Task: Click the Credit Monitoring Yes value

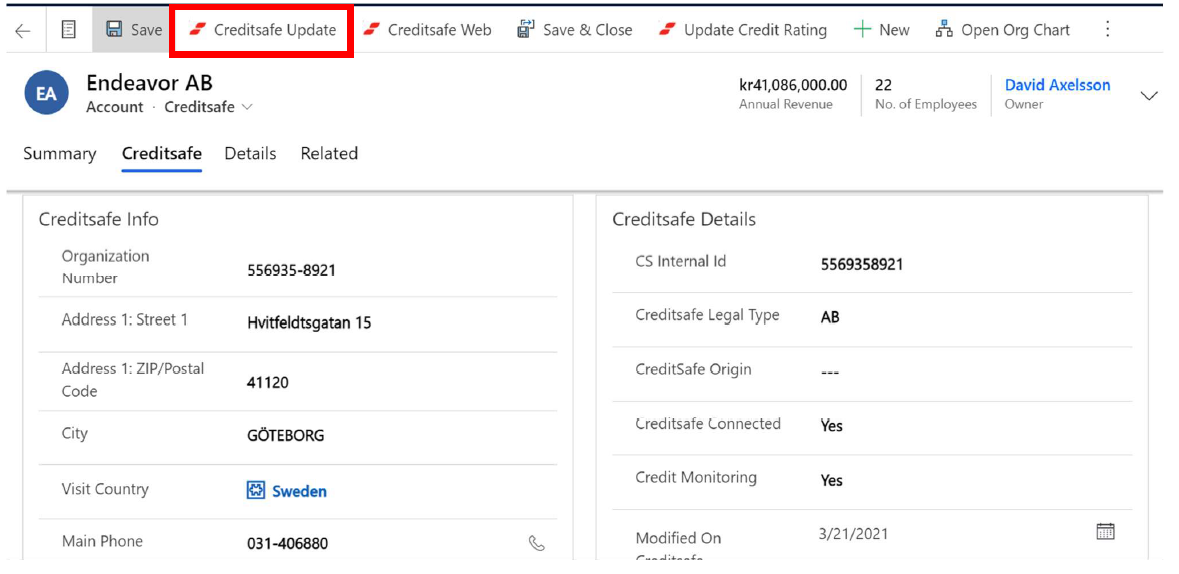Action: click(x=832, y=481)
